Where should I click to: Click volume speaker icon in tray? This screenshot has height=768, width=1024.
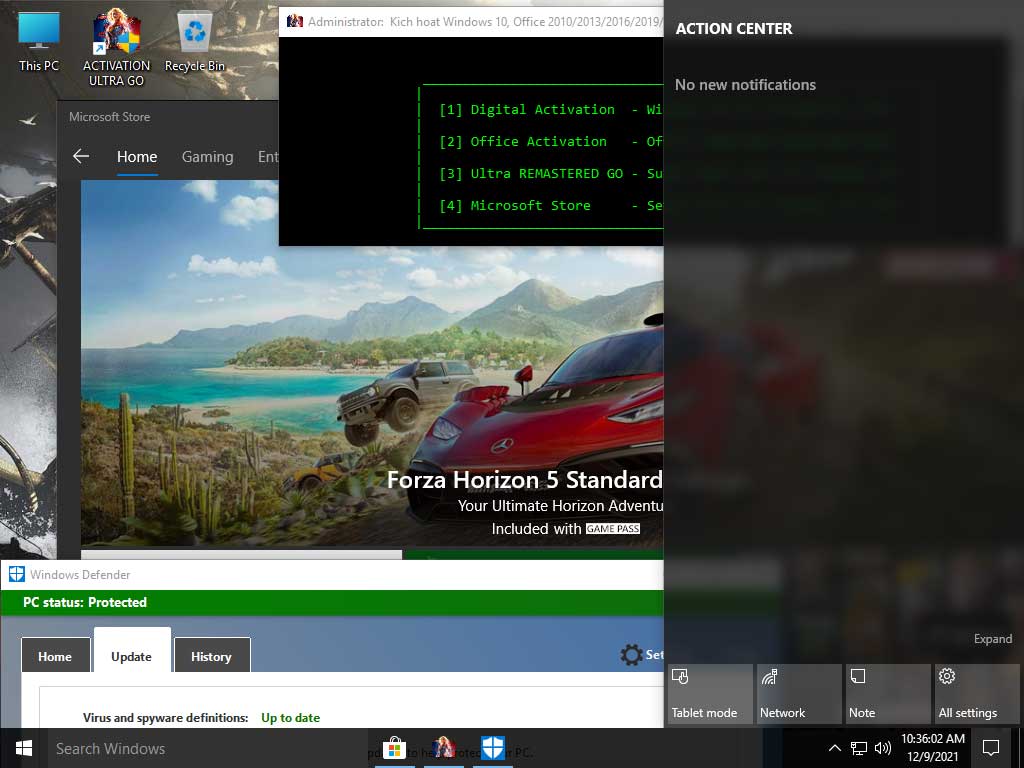(x=883, y=748)
